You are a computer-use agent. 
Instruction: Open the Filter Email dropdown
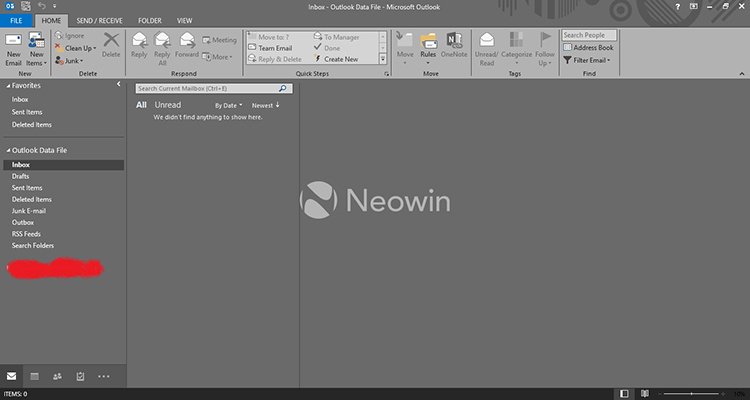(x=587, y=60)
